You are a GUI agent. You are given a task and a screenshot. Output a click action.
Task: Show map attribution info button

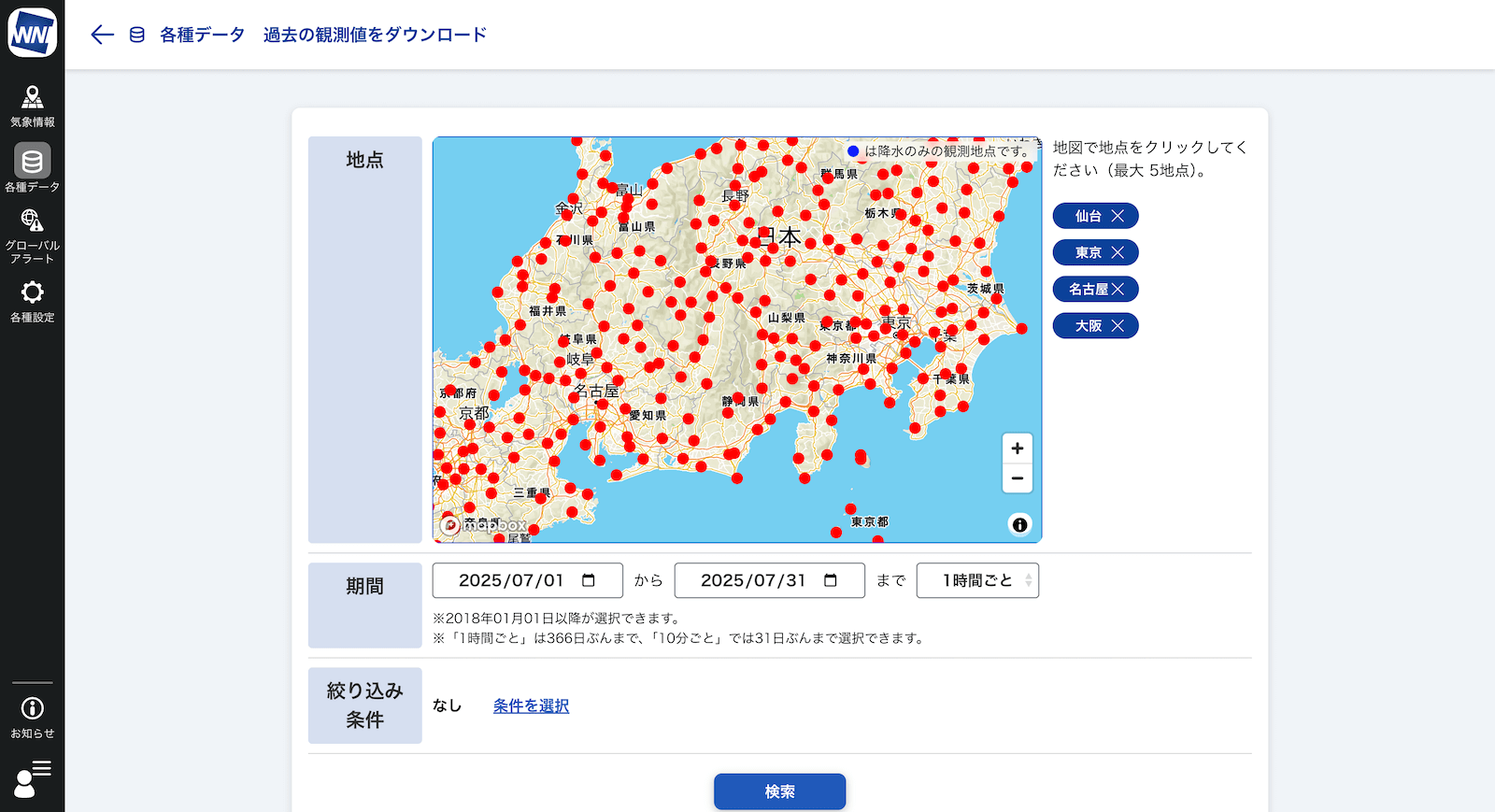1019,525
